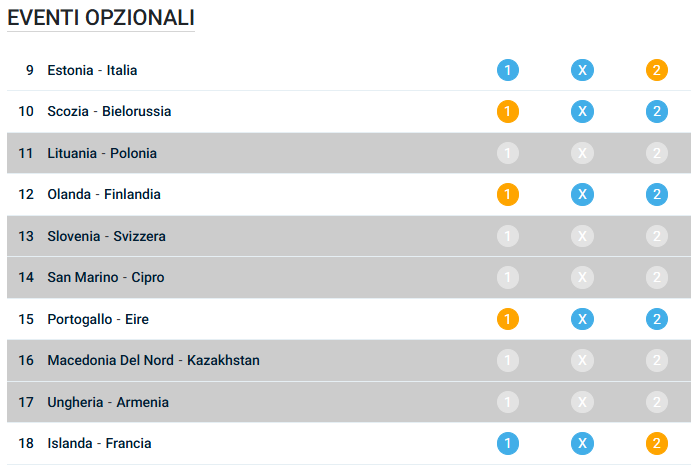Toggle orange 1 for Portogallo - Eire
Screen dimensions: 691x470
(x=508, y=319)
